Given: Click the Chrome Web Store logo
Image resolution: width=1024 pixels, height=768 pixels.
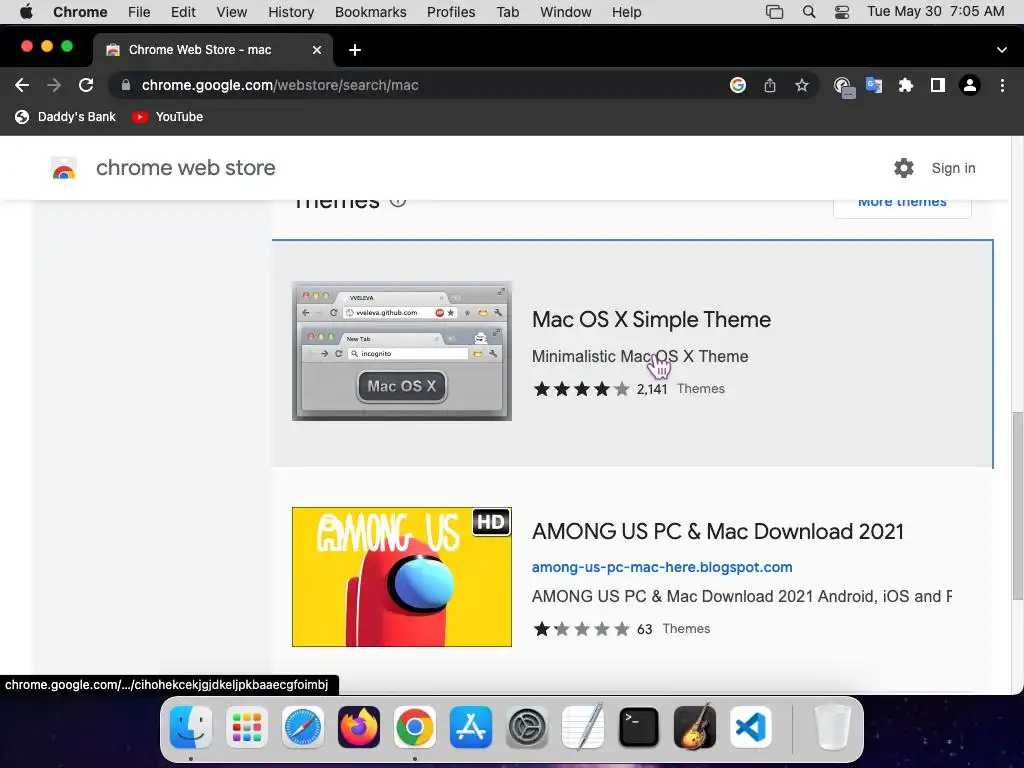Looking at the screenshot, I should click(64, 168).
